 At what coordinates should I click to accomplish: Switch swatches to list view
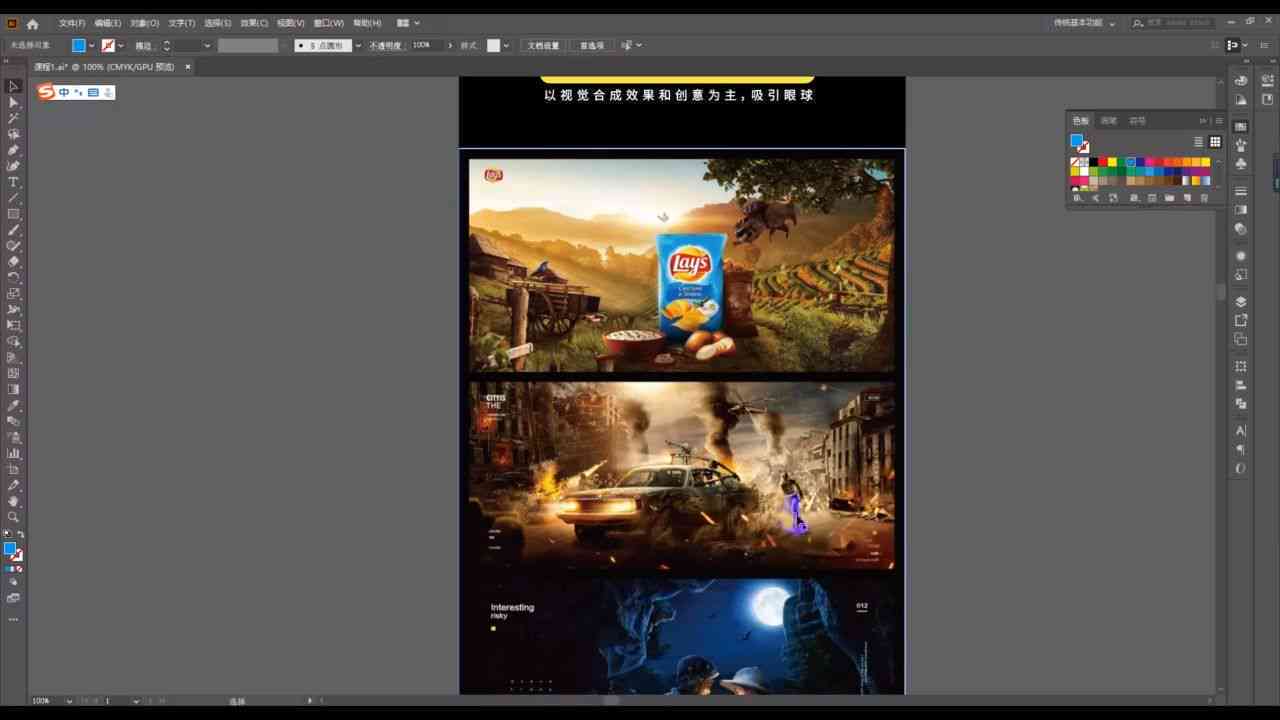[x=1198, y=142]
